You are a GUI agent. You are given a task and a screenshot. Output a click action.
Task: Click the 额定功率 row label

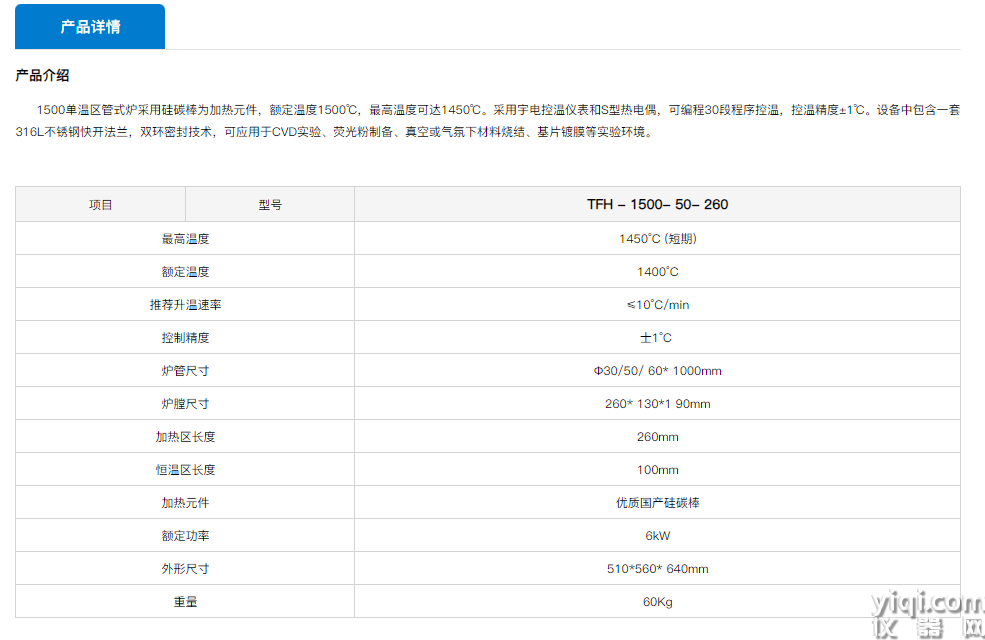[x=185, y=536]
